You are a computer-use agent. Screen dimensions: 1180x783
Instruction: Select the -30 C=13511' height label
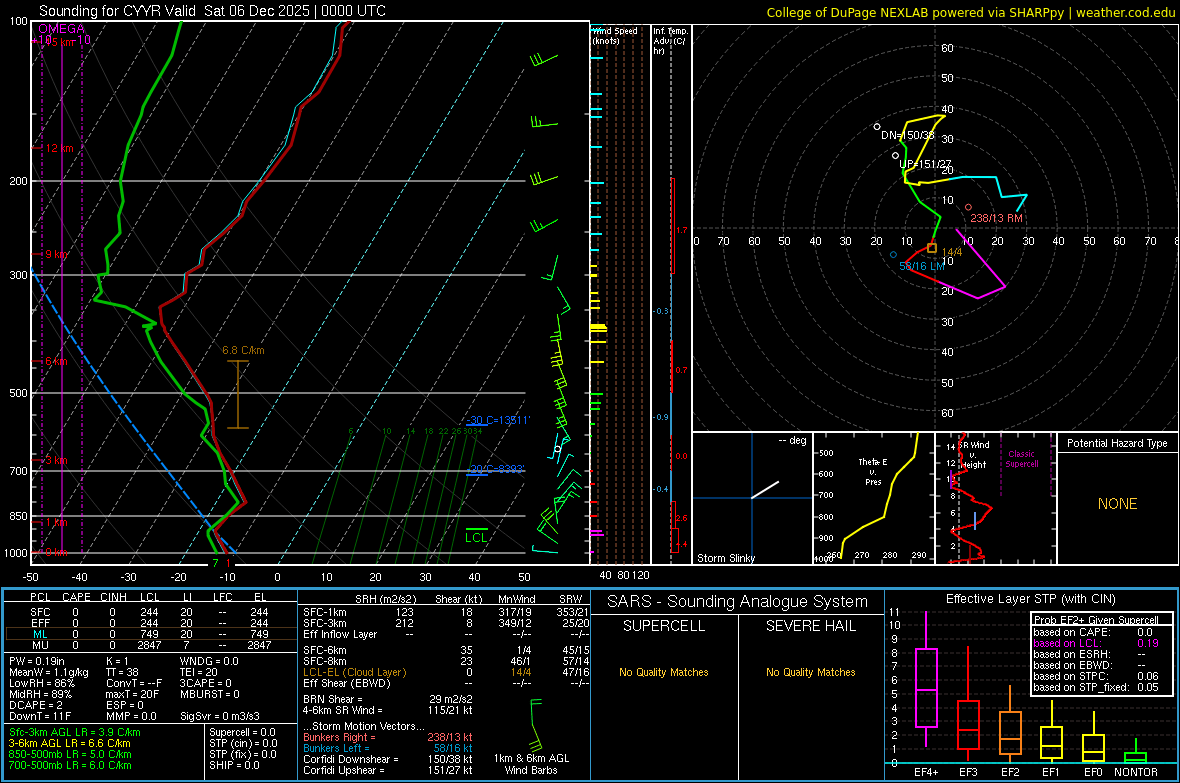[x=498, y=420]
